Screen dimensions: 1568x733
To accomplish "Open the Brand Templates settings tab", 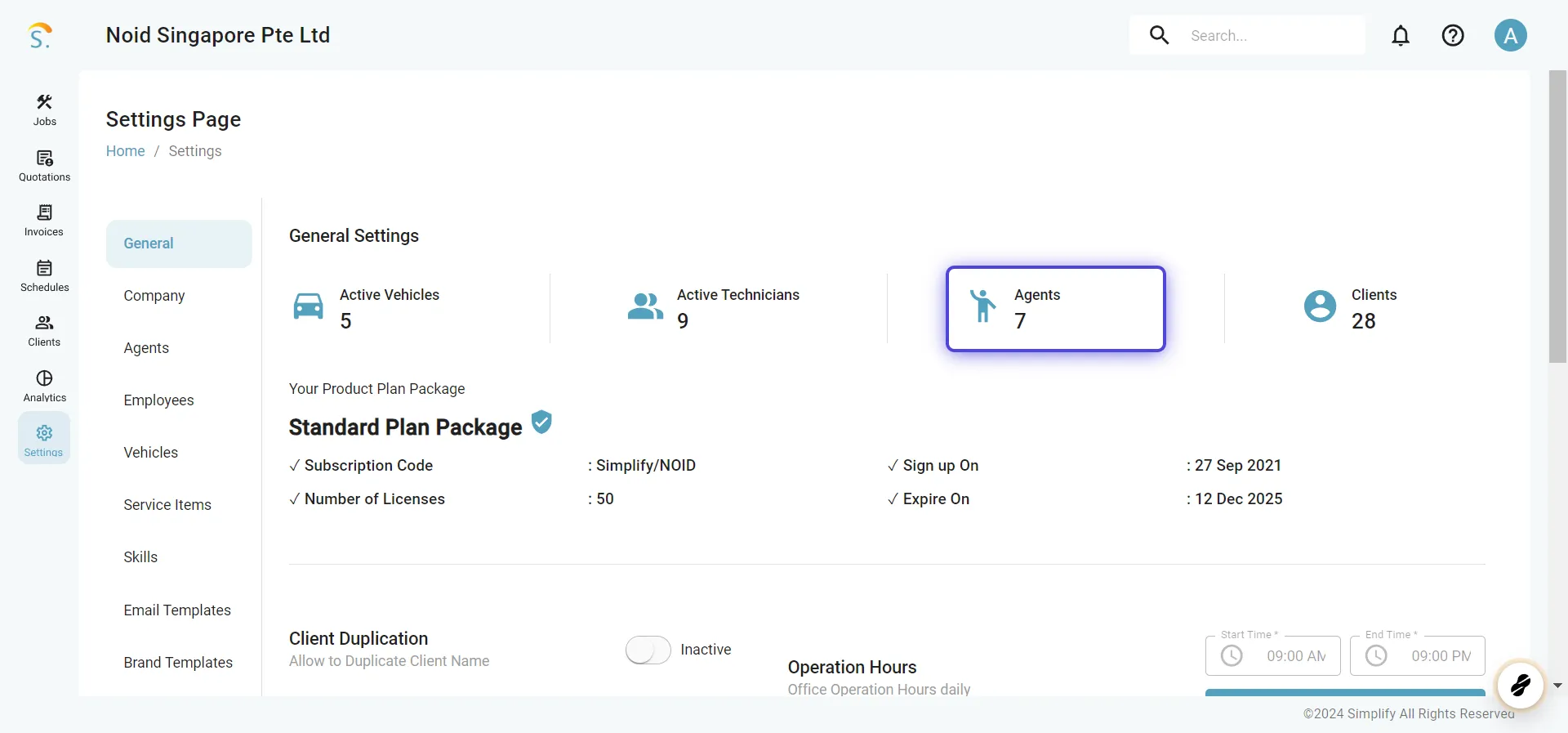I will (x=179, y=663).
